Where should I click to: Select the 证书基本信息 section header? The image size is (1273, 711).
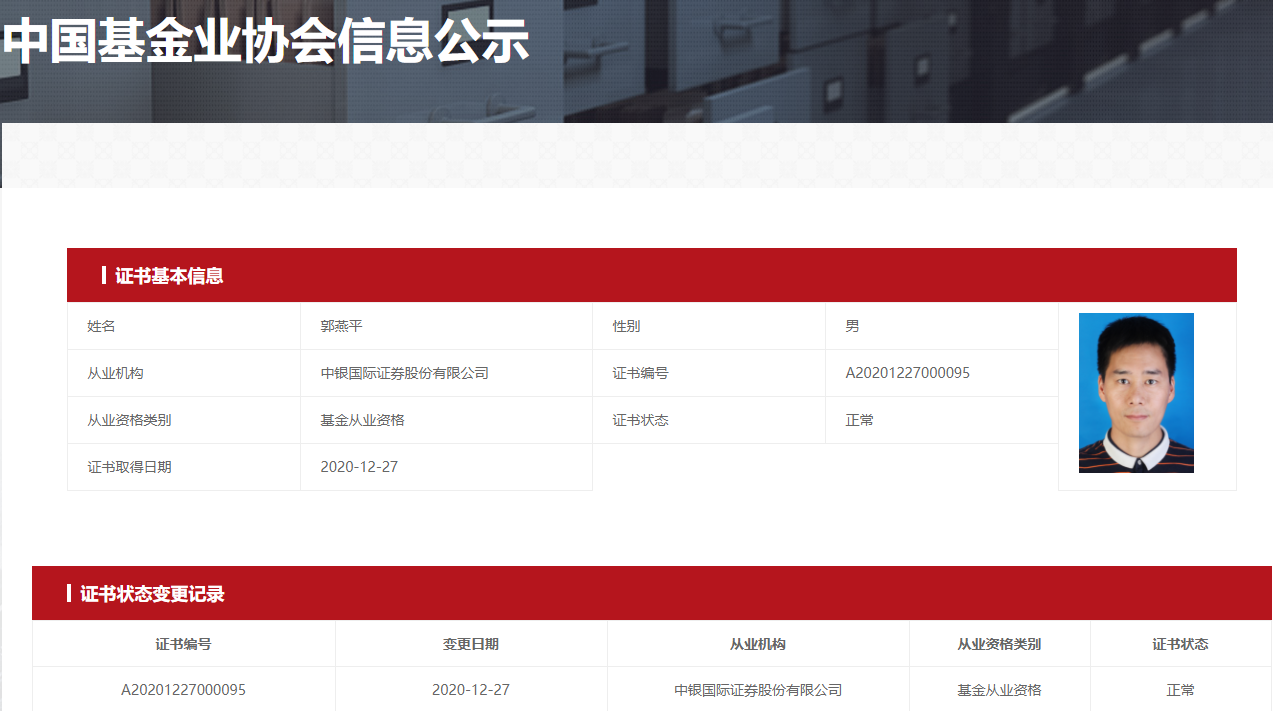point(169,276)
